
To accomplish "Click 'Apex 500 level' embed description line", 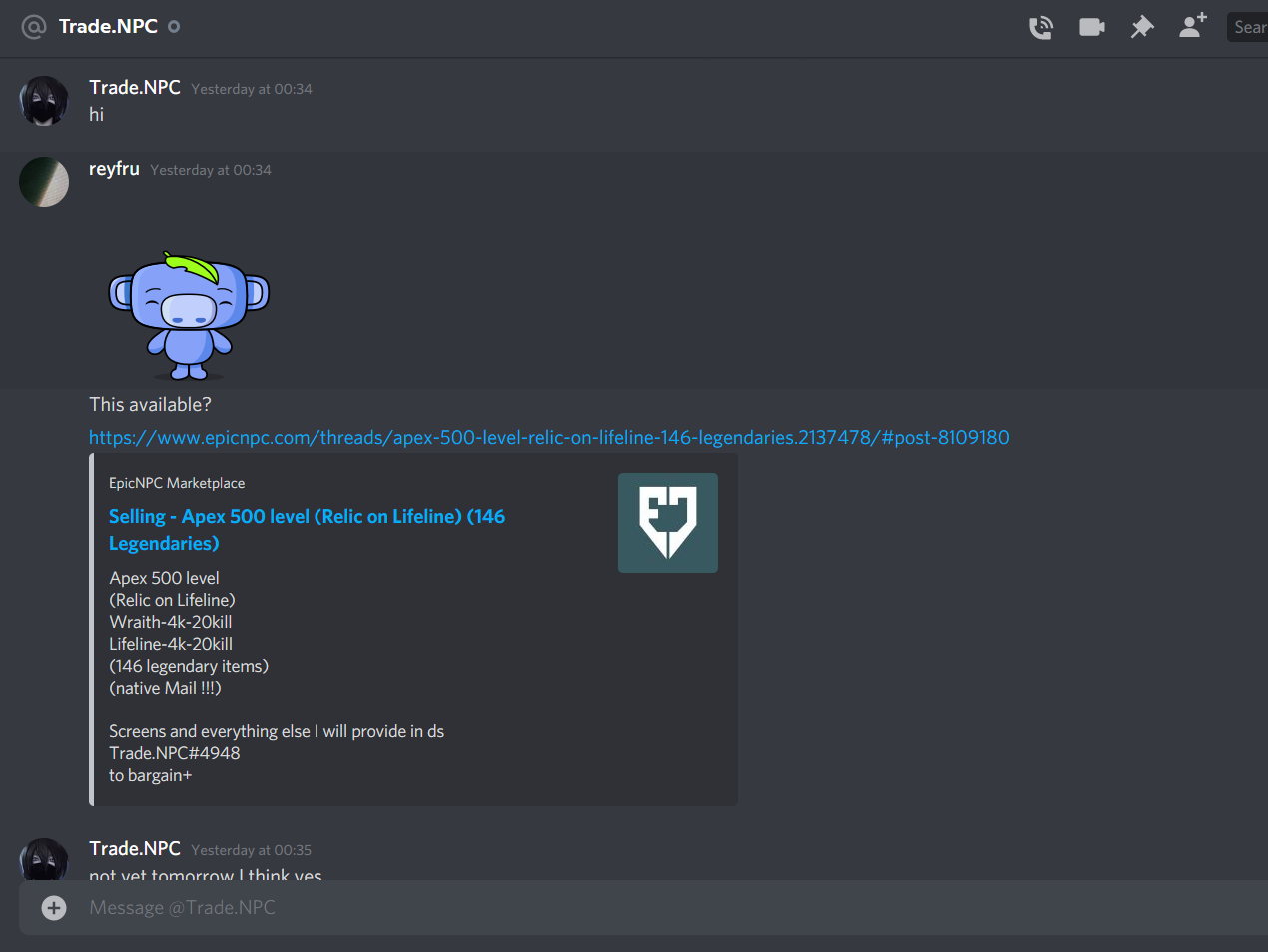I will point(164,578).
